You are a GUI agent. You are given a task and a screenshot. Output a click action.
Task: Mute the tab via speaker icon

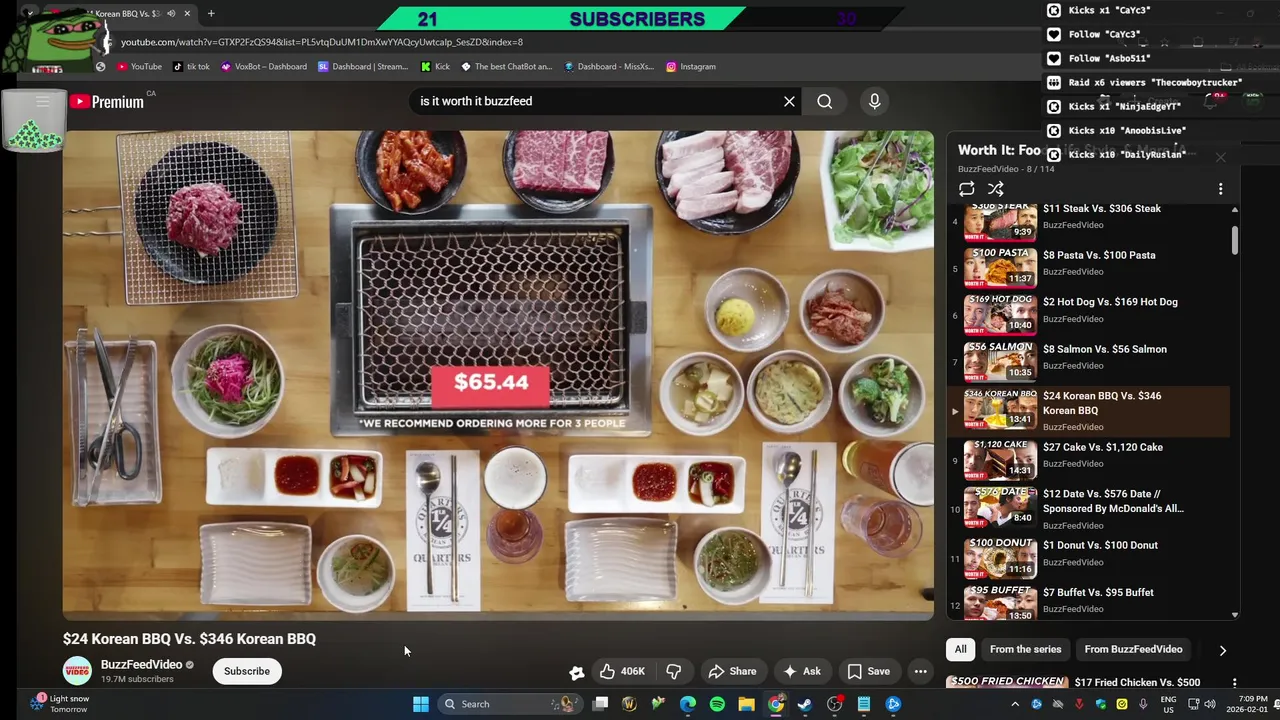click(171, 14)
